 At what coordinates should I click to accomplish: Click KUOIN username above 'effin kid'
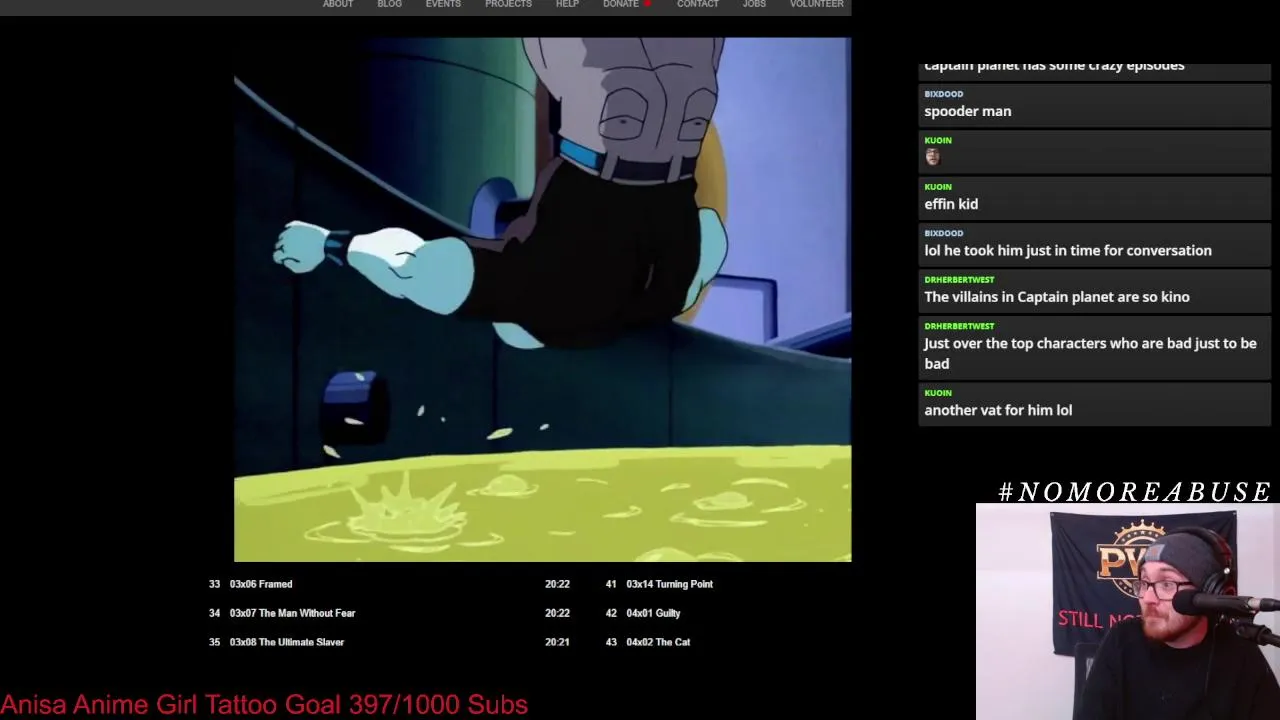pyautogui.click(x=938, y=187)
